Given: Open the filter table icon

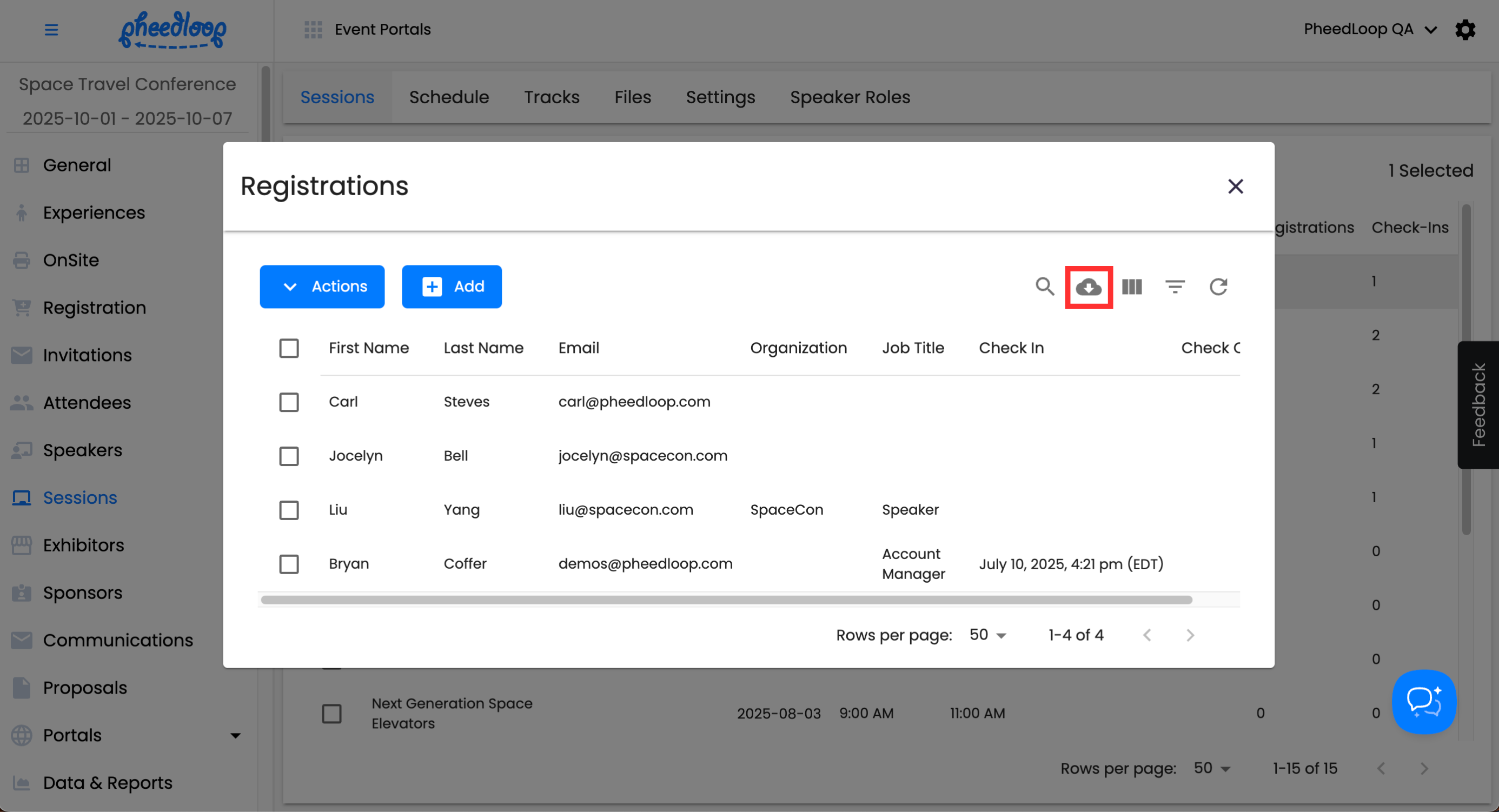Looking at the screenshot, I should click(x=1175, y=287).
